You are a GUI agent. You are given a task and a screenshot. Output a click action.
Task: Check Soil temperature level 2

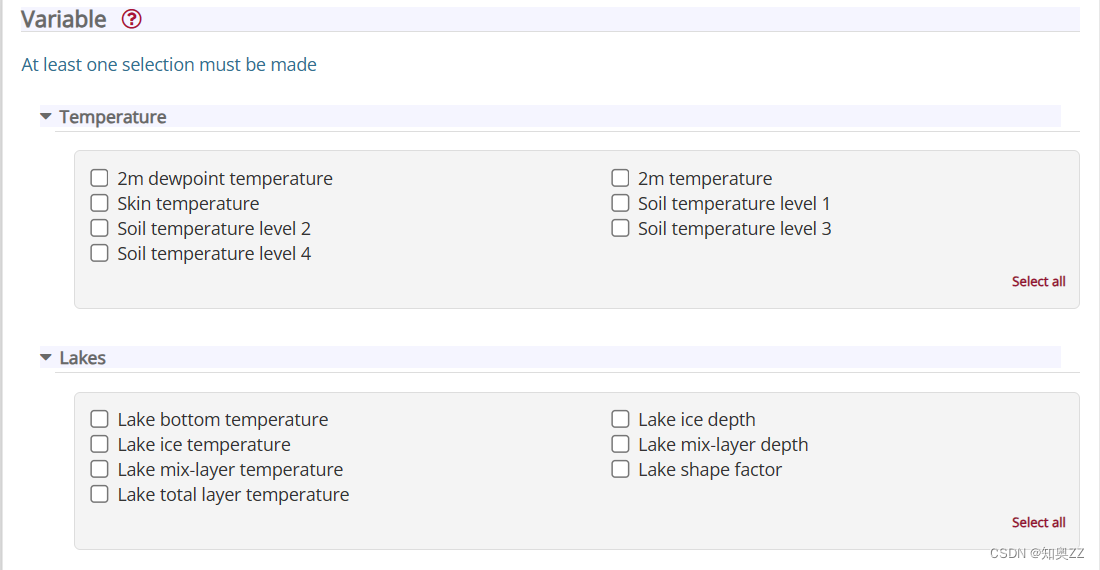(x=99, y=229)
